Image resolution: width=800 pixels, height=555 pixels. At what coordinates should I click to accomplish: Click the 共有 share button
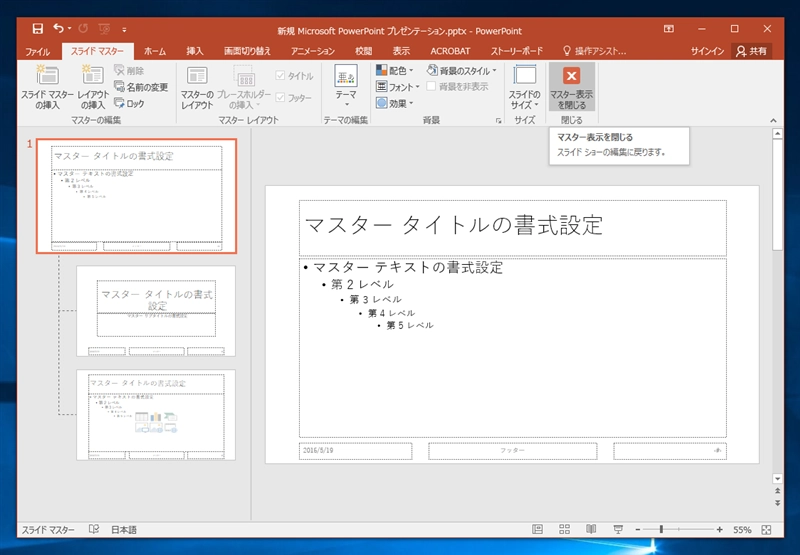[x=752, y=51]
